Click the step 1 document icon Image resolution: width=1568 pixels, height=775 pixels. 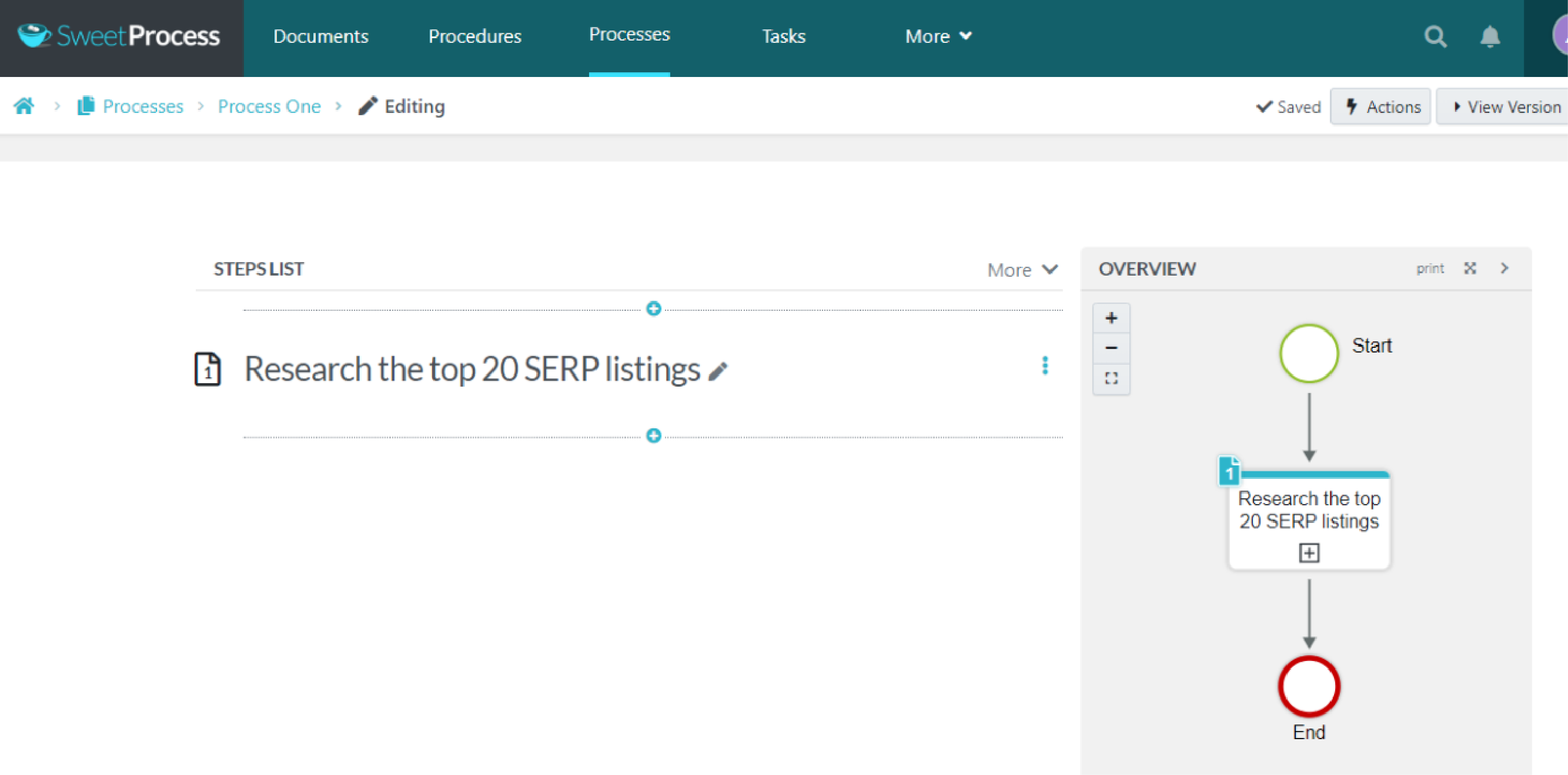(x=208, y=368)
